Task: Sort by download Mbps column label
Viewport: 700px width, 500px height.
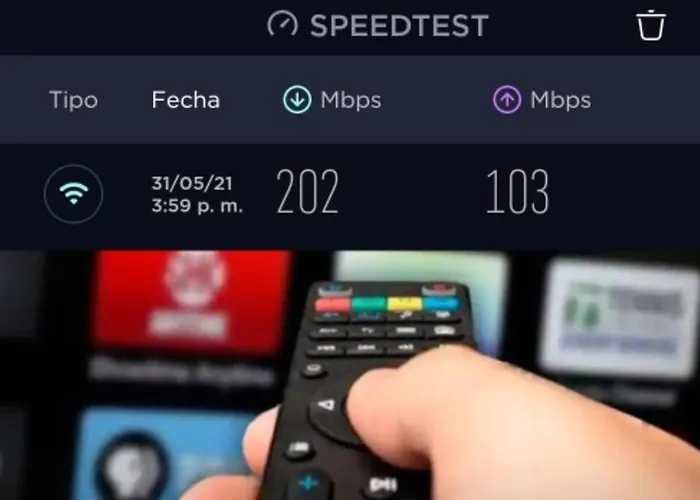Action: tap(350, 100)
